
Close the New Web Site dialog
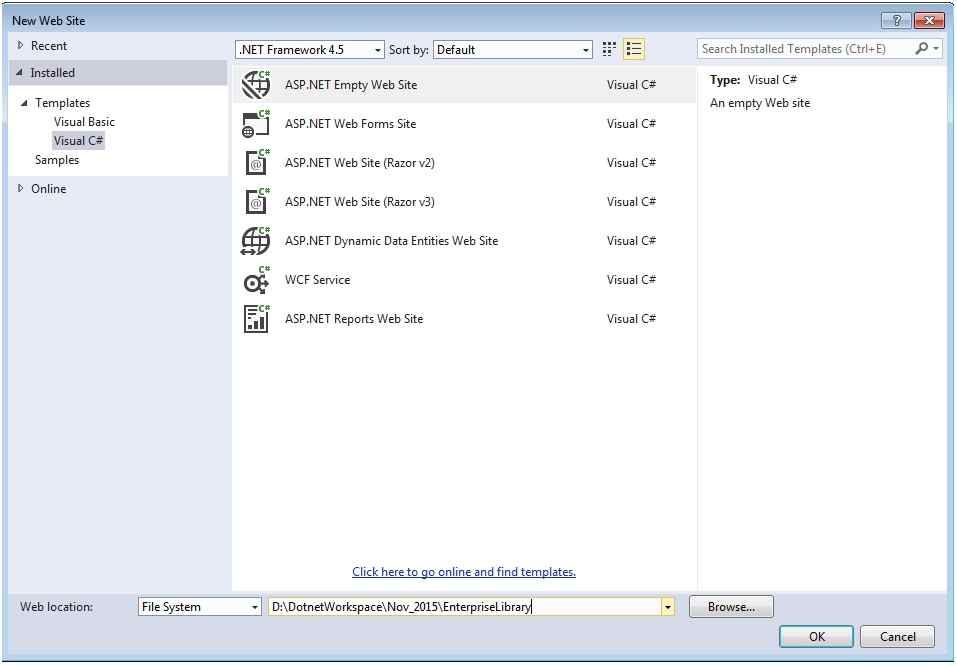(x=929, y=21)
